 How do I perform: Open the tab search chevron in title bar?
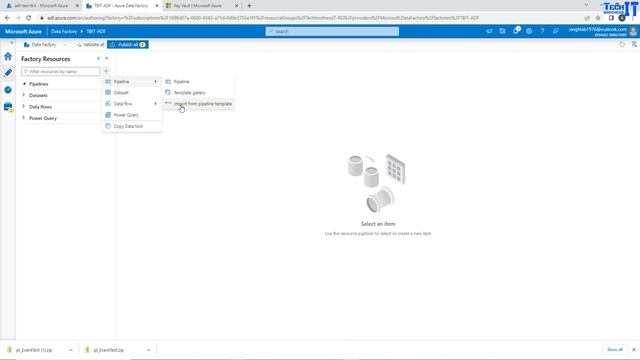(586, 5)
